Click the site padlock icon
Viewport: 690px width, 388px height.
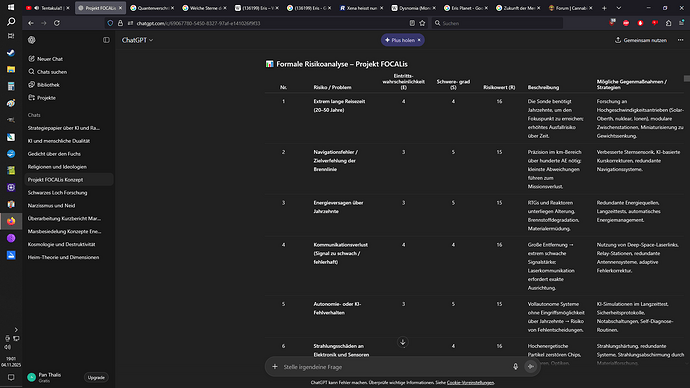(x=120, y=23)
